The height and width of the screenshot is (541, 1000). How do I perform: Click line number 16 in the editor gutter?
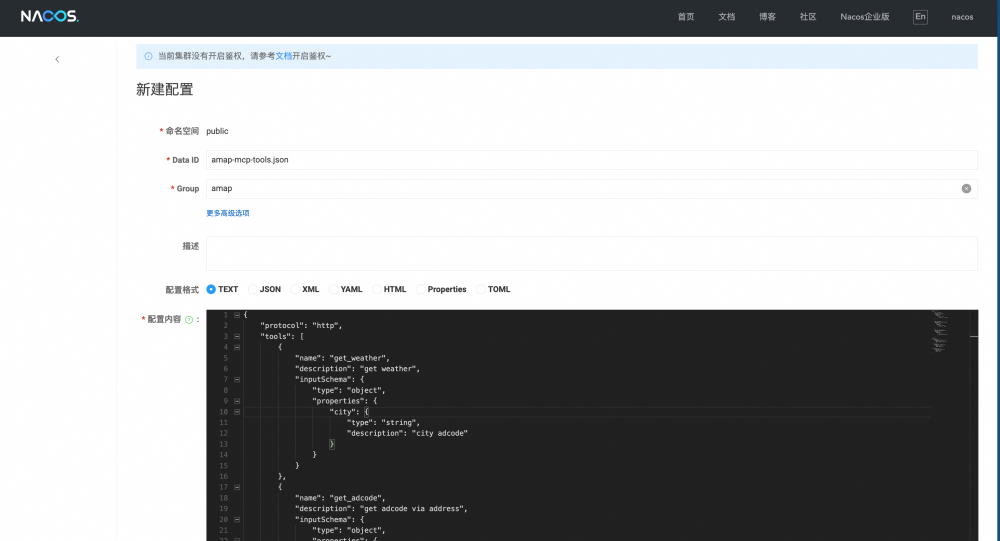point(223,476)
